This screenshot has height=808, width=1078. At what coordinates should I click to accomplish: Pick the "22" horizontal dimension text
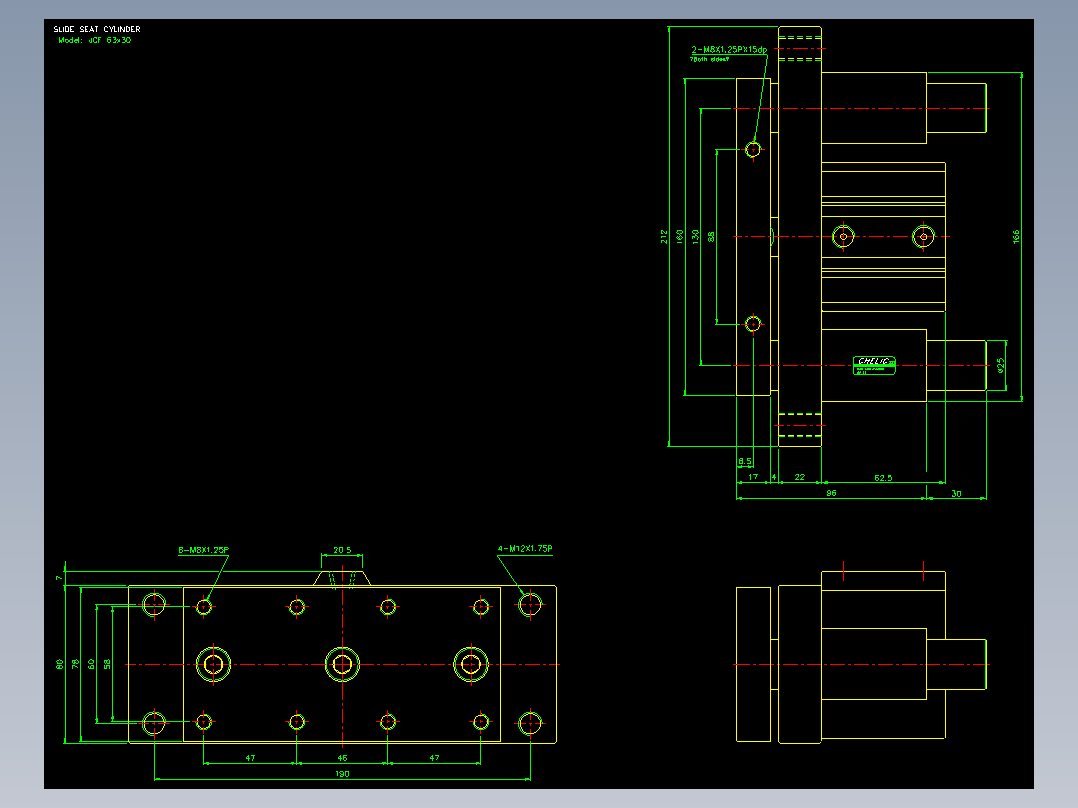[x=800, y=477]
